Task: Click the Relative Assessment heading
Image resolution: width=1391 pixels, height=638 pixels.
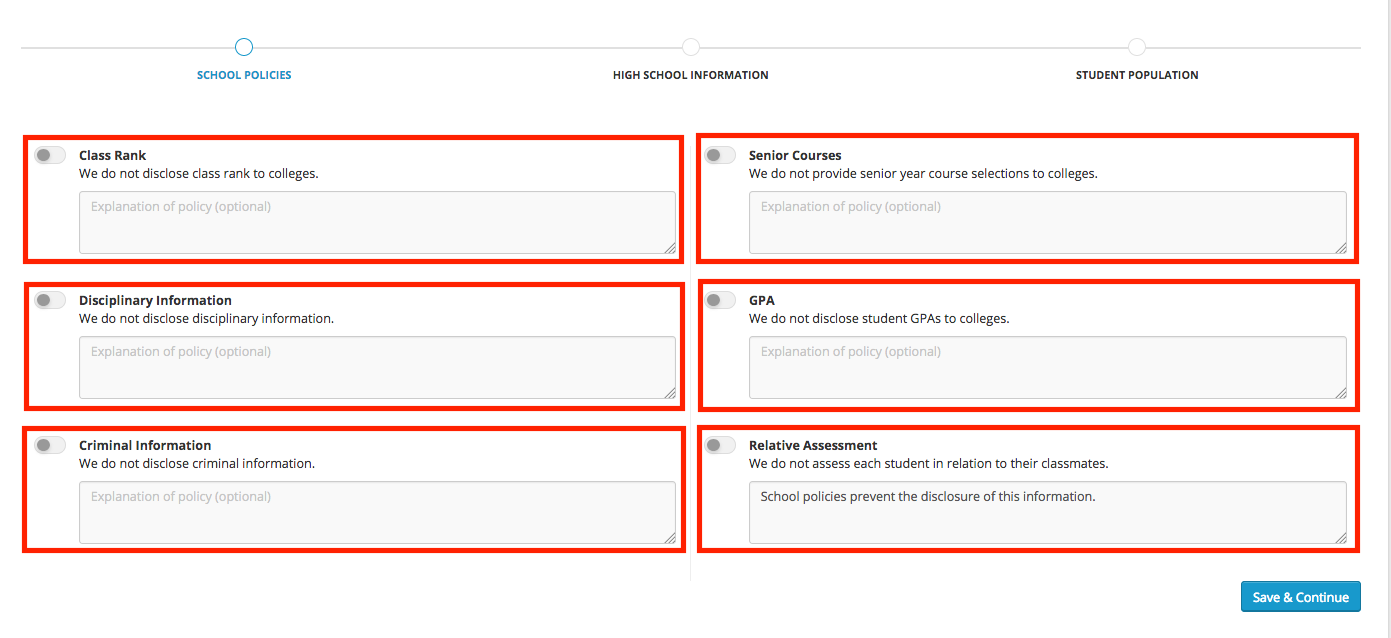Action: coord(813,445)
